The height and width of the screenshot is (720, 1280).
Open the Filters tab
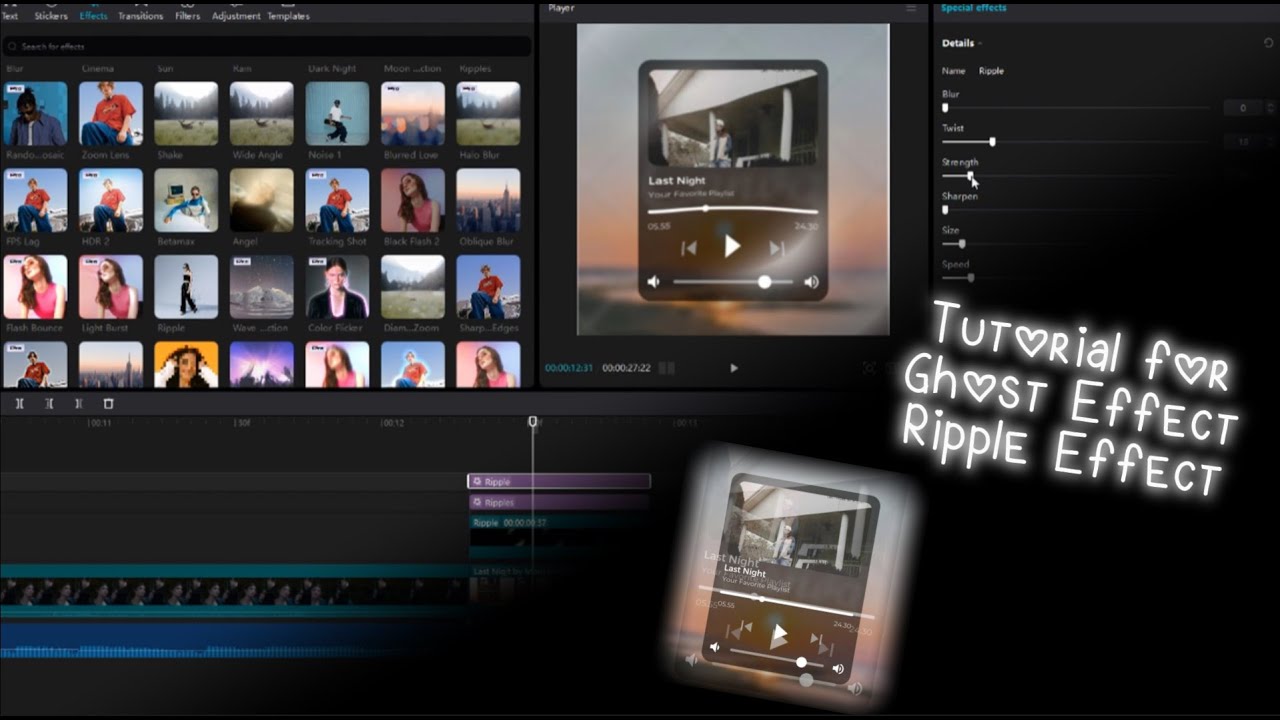188,16
